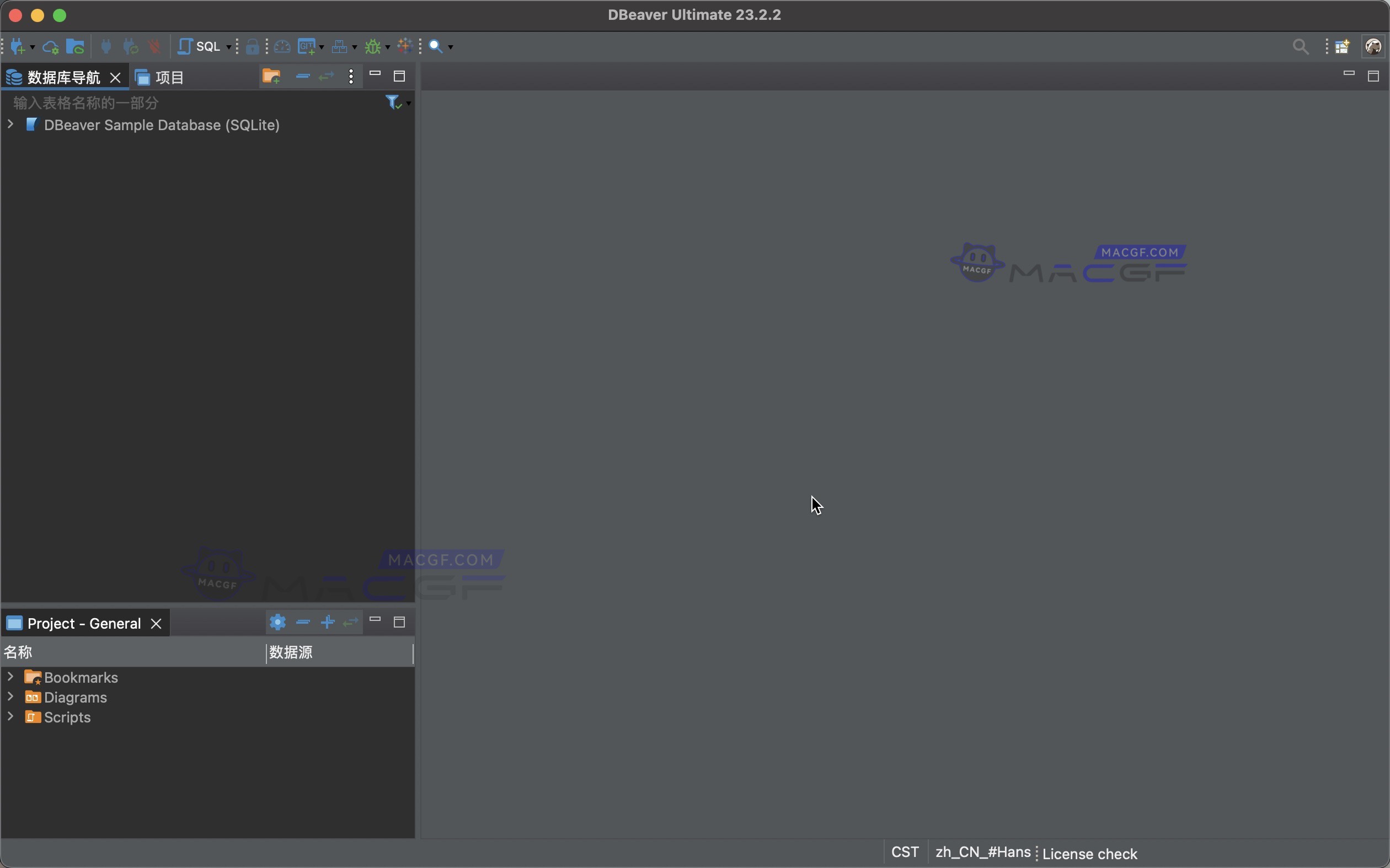Image resolution: width=1390 pixels, height=868 pixels.
Task: Minimize the database navigator panel
Action: point(375,73)
